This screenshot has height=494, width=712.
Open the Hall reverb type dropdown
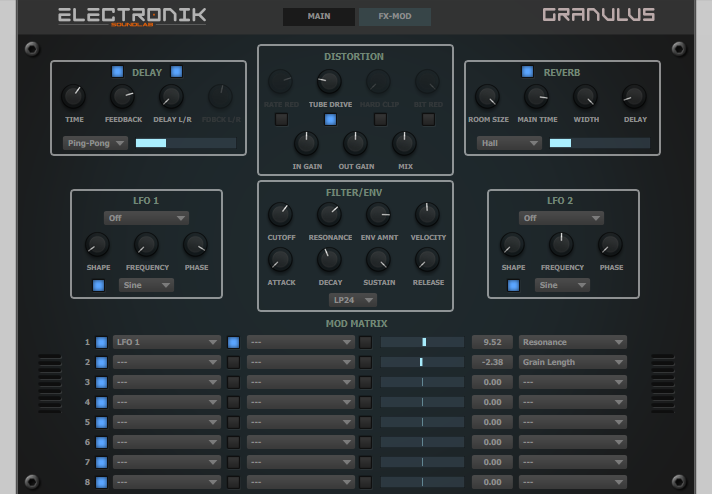[509, 143]
